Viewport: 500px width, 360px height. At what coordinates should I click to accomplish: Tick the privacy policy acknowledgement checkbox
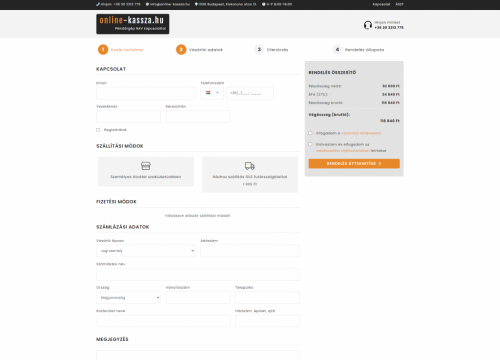point(310,144)
